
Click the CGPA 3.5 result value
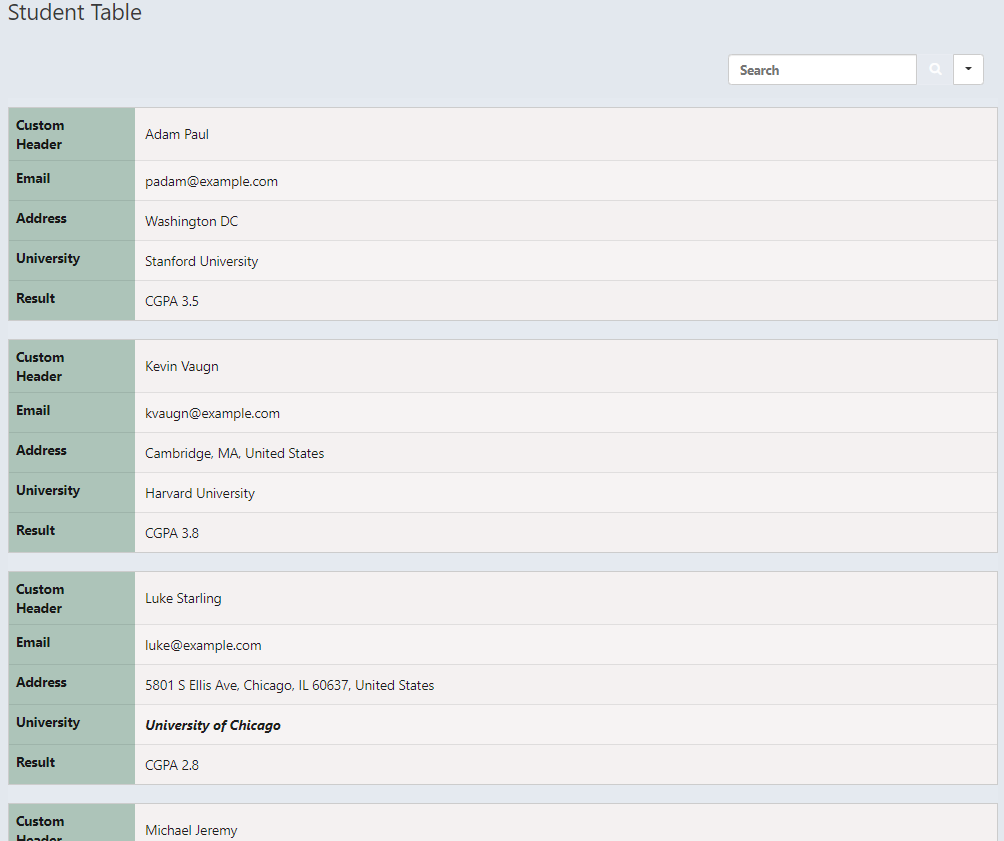point(172,301)
